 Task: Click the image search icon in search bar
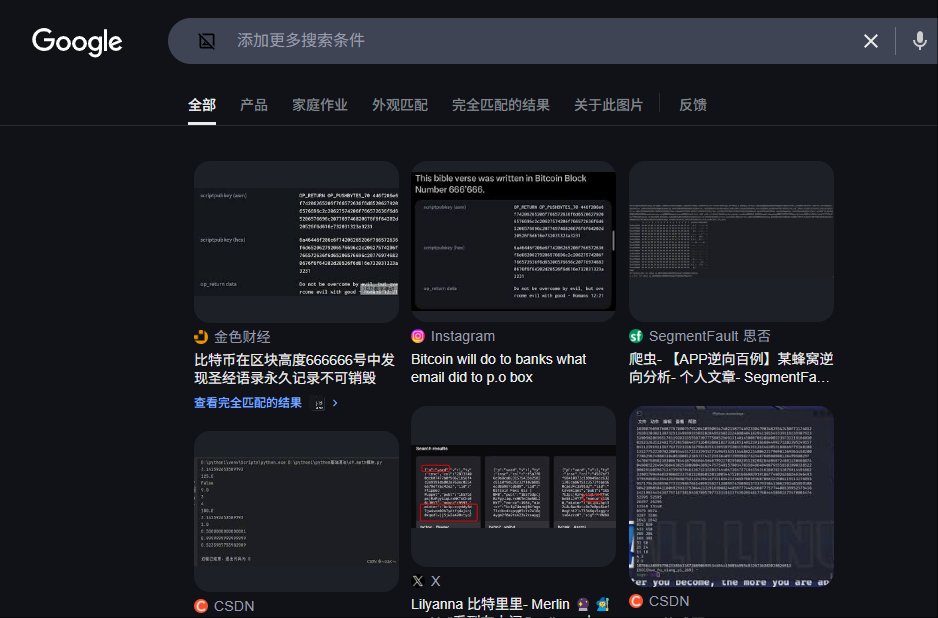coord(207,41)
